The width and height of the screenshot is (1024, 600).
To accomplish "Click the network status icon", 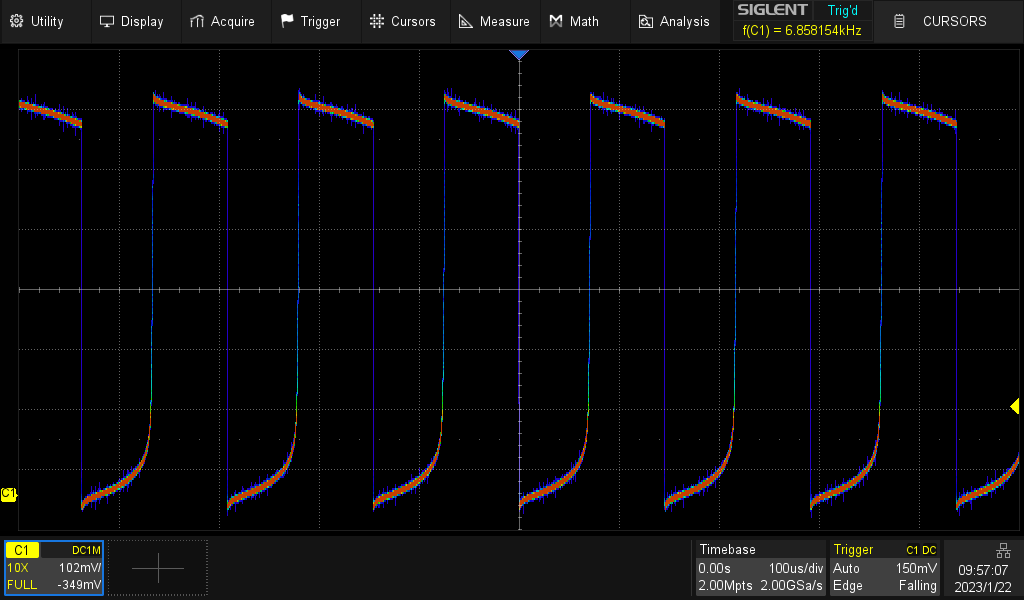I will (x=1002, y=550).
